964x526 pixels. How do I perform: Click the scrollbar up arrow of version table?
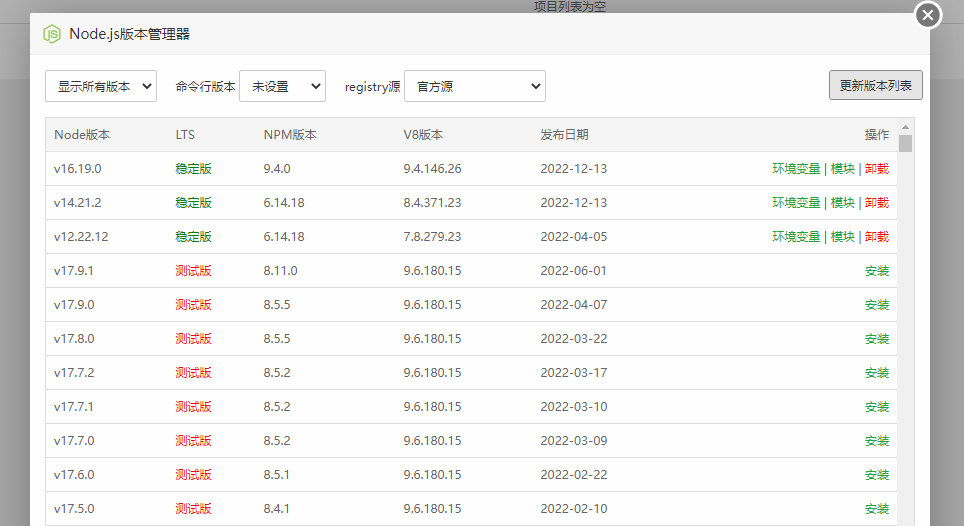(905, 127)
